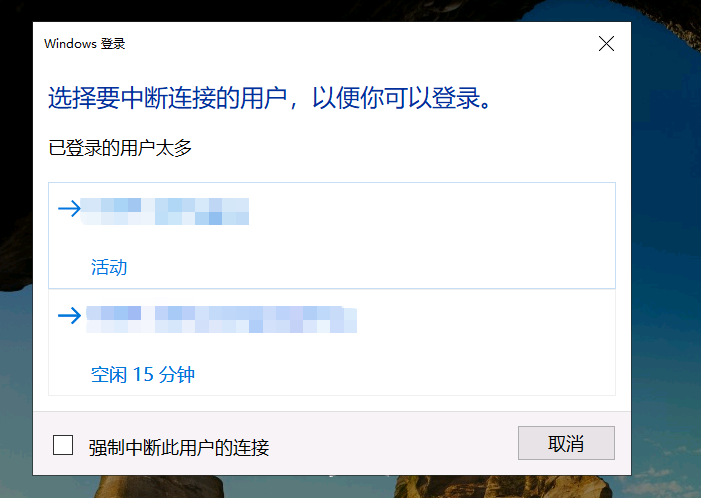701x498 pixels.
Task: Select the blurred username of the active user
Action: click(x=165, y=211)
